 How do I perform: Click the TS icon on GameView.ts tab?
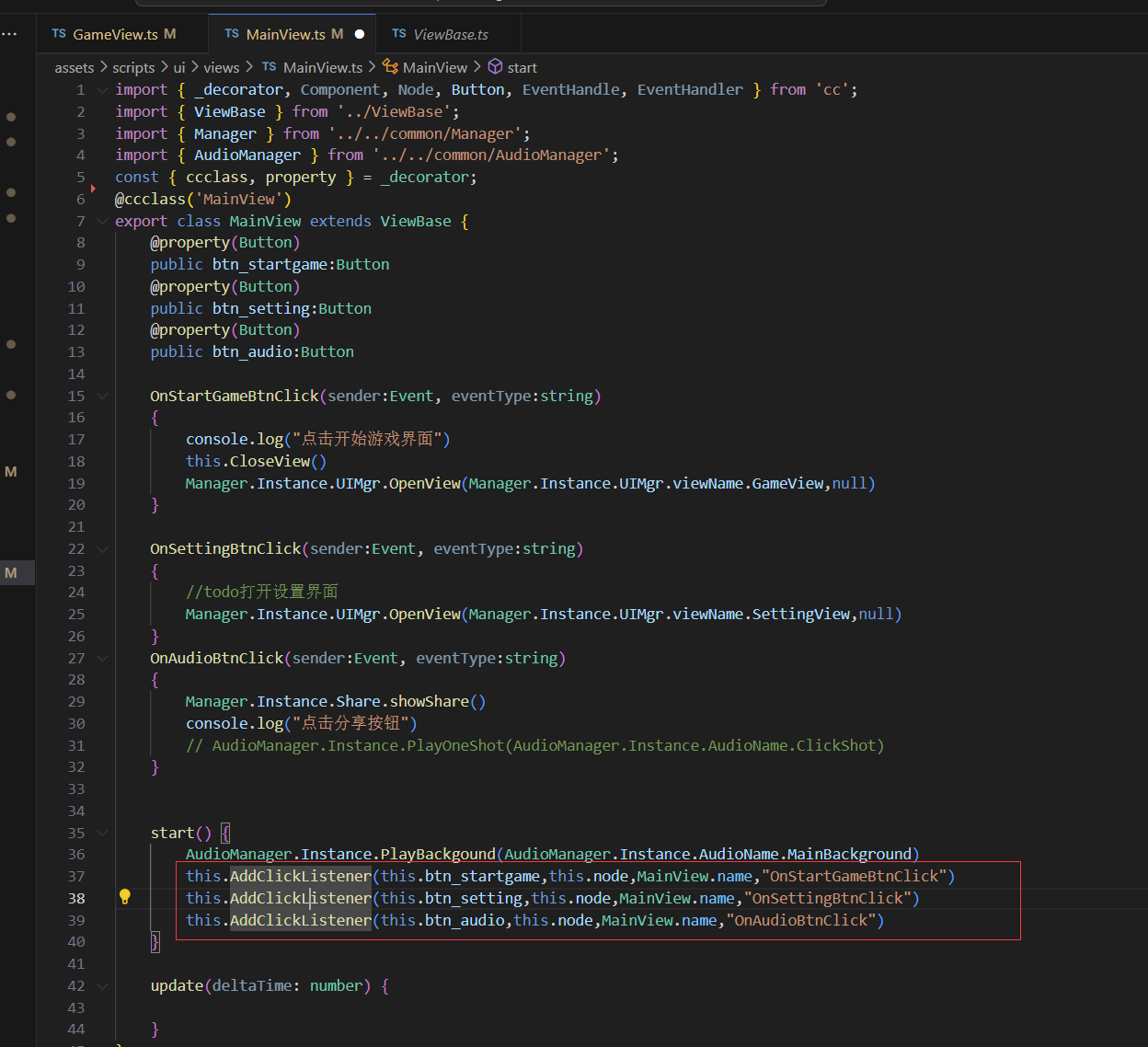59,34
